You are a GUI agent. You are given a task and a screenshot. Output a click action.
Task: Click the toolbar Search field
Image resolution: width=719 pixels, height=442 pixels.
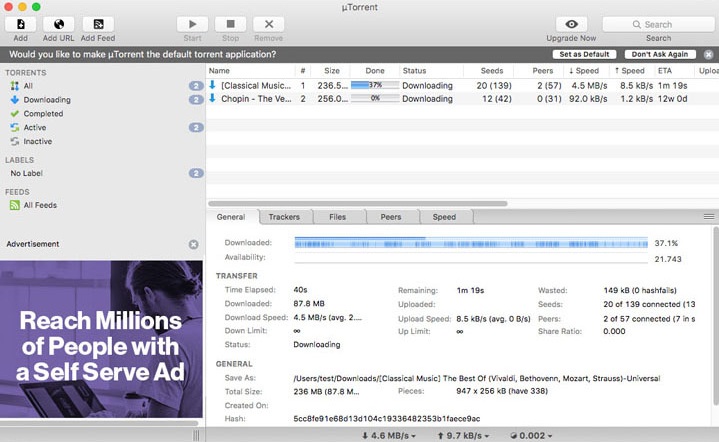point(658,24)
